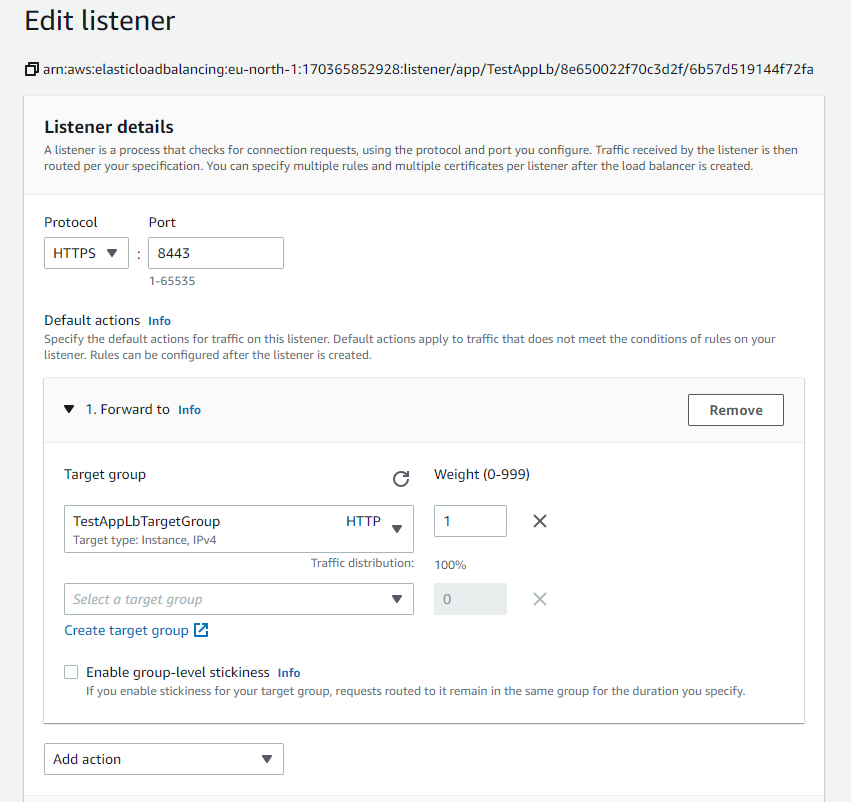Remove the TestAppLbTargetGroup row with X
Image resolution: width=851 pixels, height=802 pixels.
tap(540, 521)
